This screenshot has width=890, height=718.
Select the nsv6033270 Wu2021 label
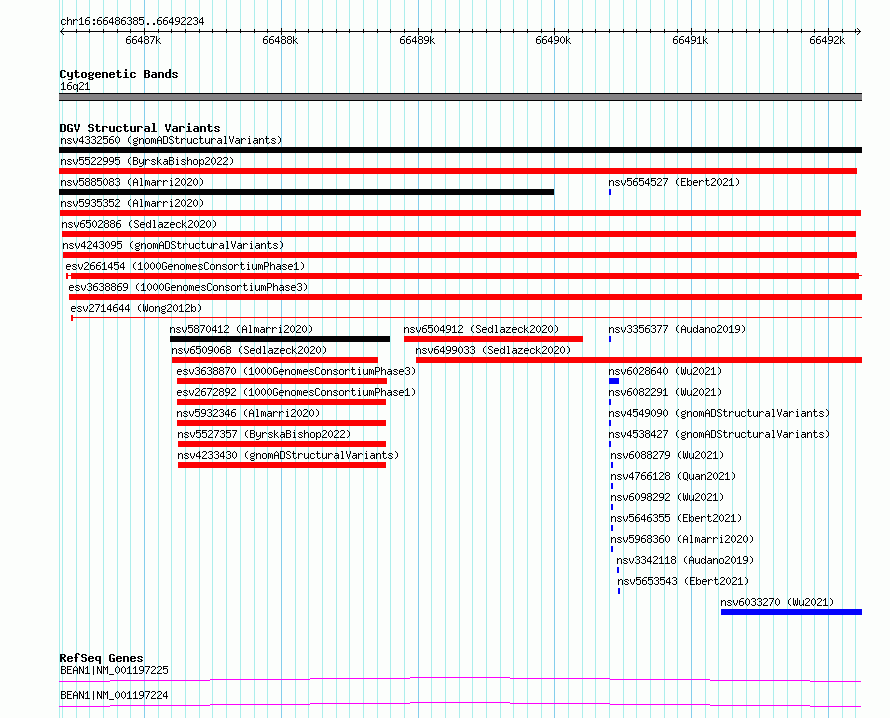click(x=778, y=602)
